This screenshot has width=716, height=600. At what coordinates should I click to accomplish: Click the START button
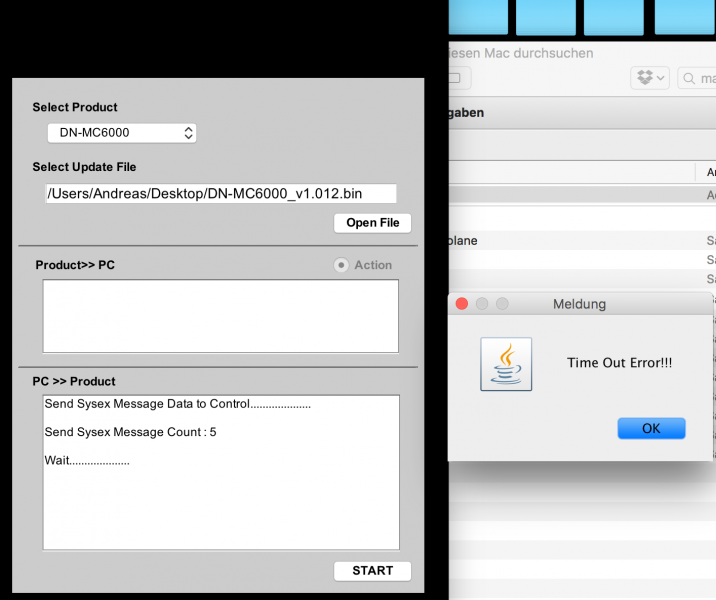(x=373, y=571)
